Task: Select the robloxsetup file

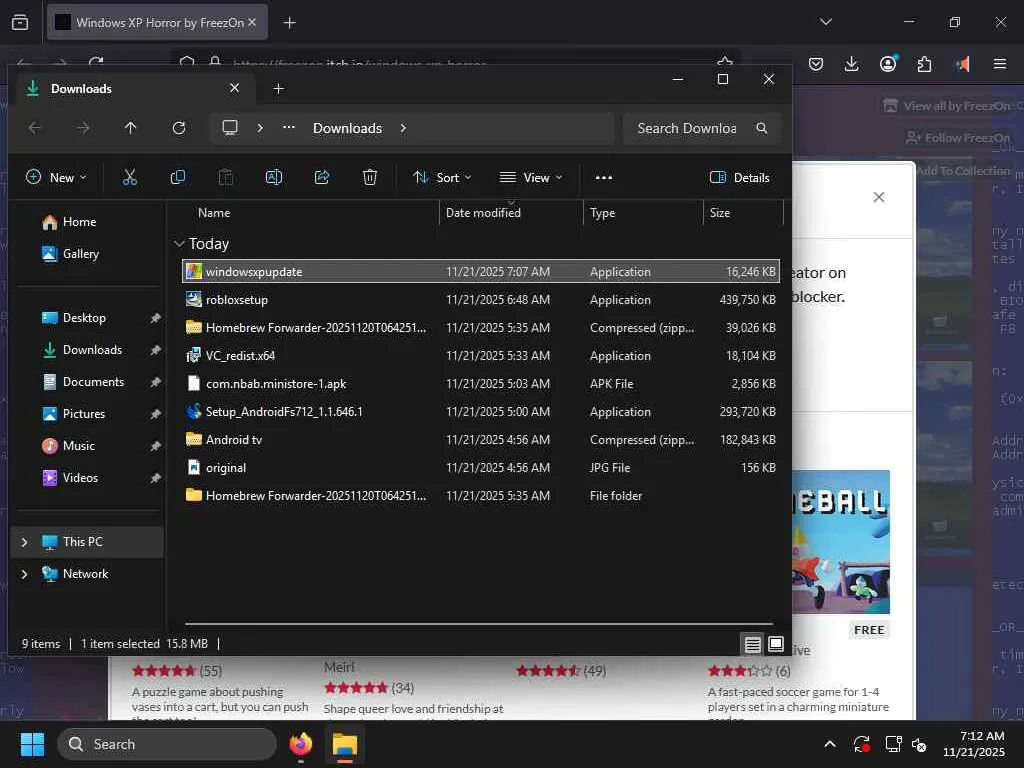Action: coord(481,300)
